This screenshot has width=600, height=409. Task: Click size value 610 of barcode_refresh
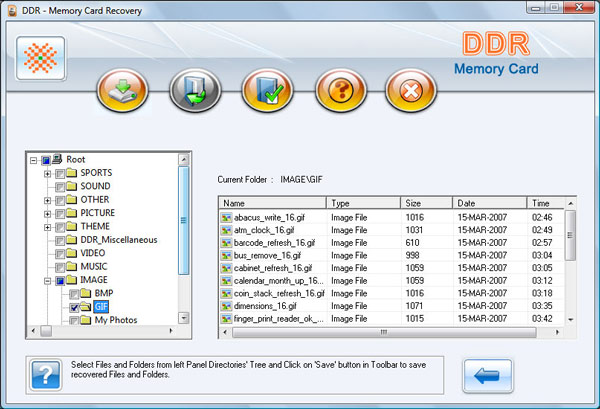[x=412, y=243]
